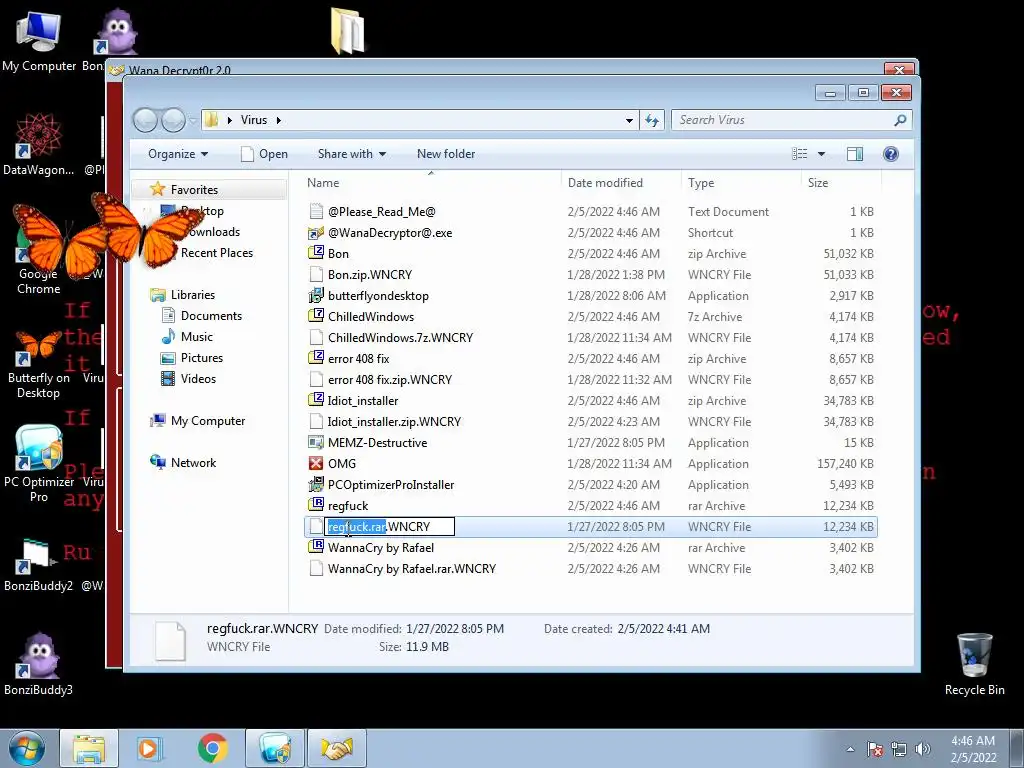Viewport: 1024px width, 768px height.
Task: Select BonziBuddy3 desktop shortcut
Action: coord(39,664)
